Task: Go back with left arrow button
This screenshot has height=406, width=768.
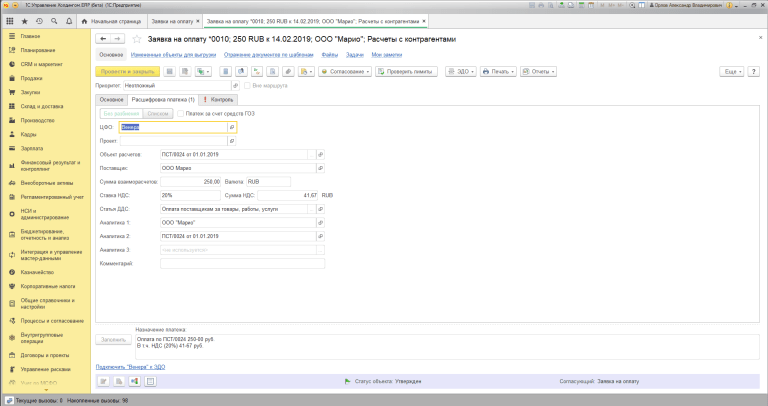Action: 103,39
